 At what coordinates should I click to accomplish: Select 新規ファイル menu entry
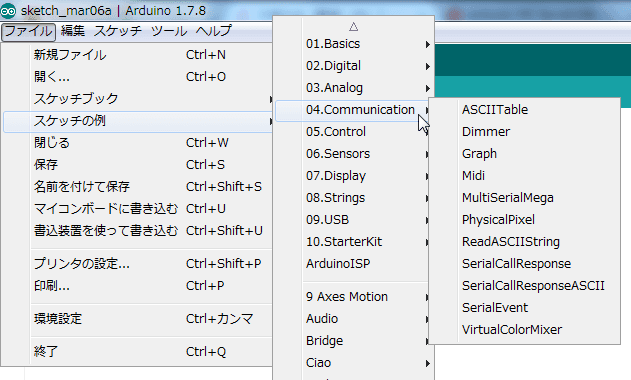point(138,55)
